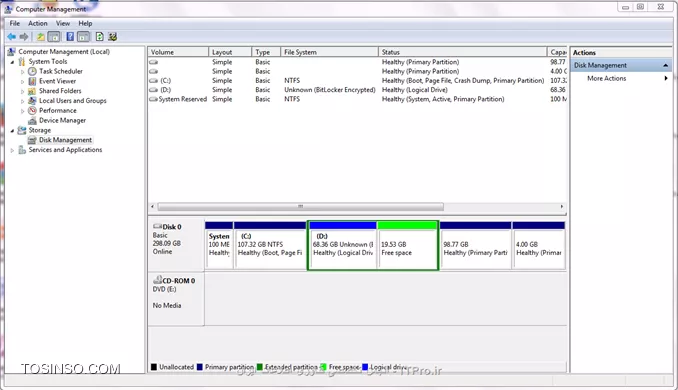Expand the Performance node

coord(22,111)
